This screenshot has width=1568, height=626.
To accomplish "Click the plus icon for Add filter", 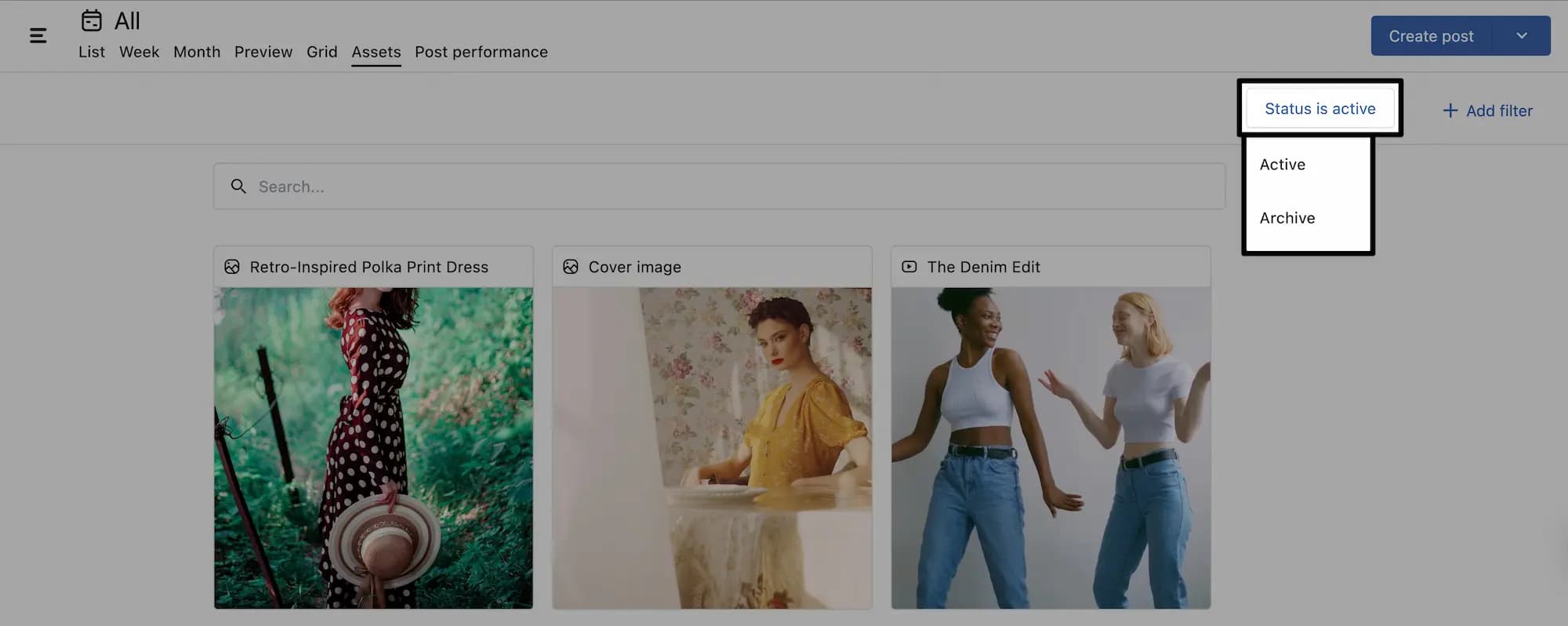I will pyautogui.click(x=1450, y=111).
